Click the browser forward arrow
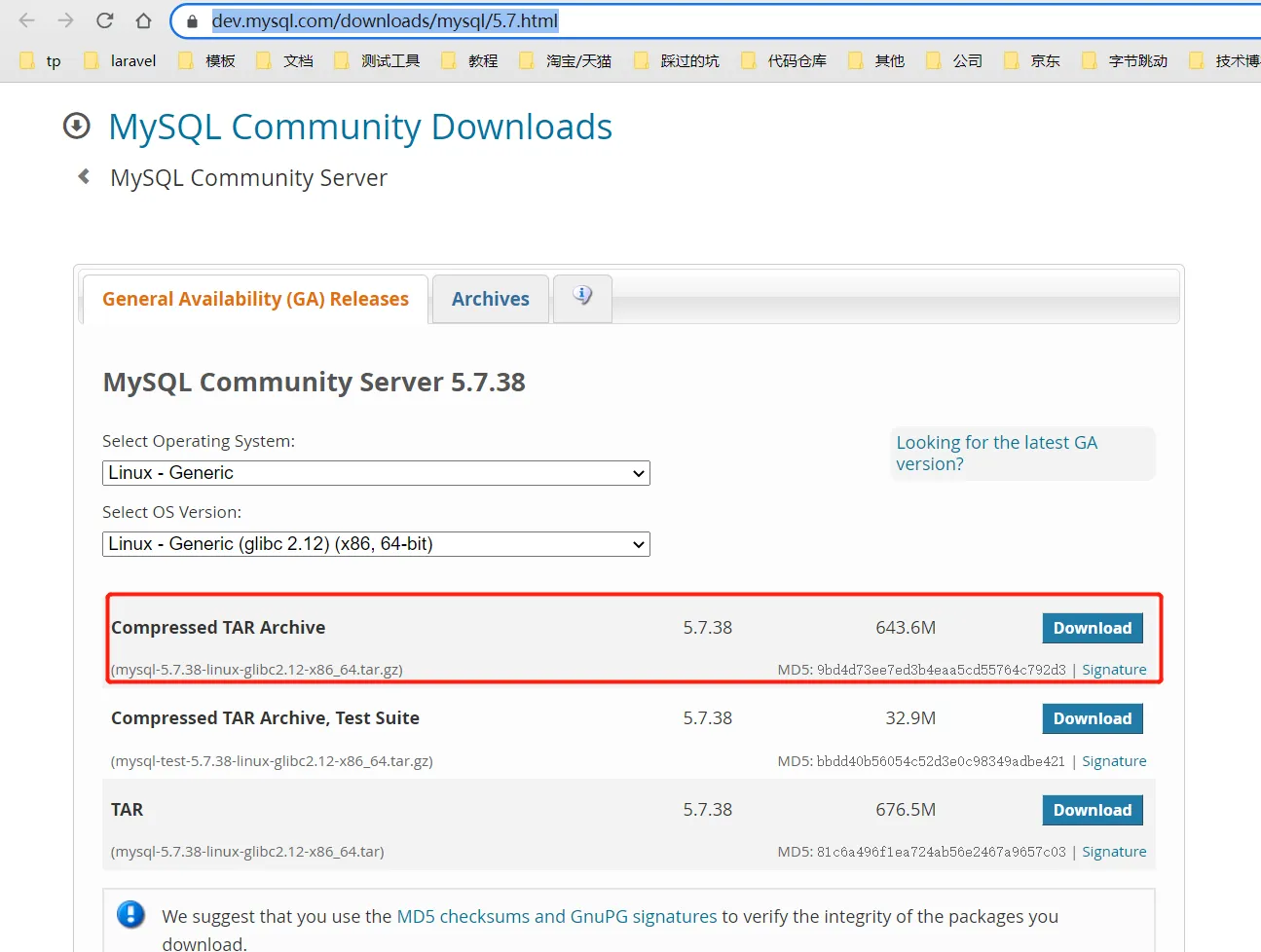Image resolution: width=1261 pixels, height=952 pixels. coord(66,20)
